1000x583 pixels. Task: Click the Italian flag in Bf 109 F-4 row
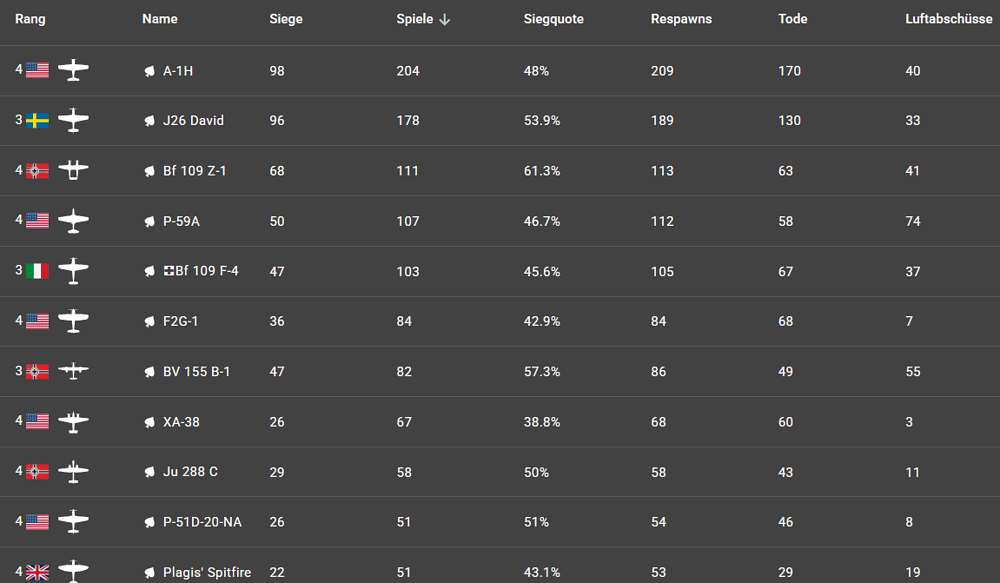click(x=37, y=271)
